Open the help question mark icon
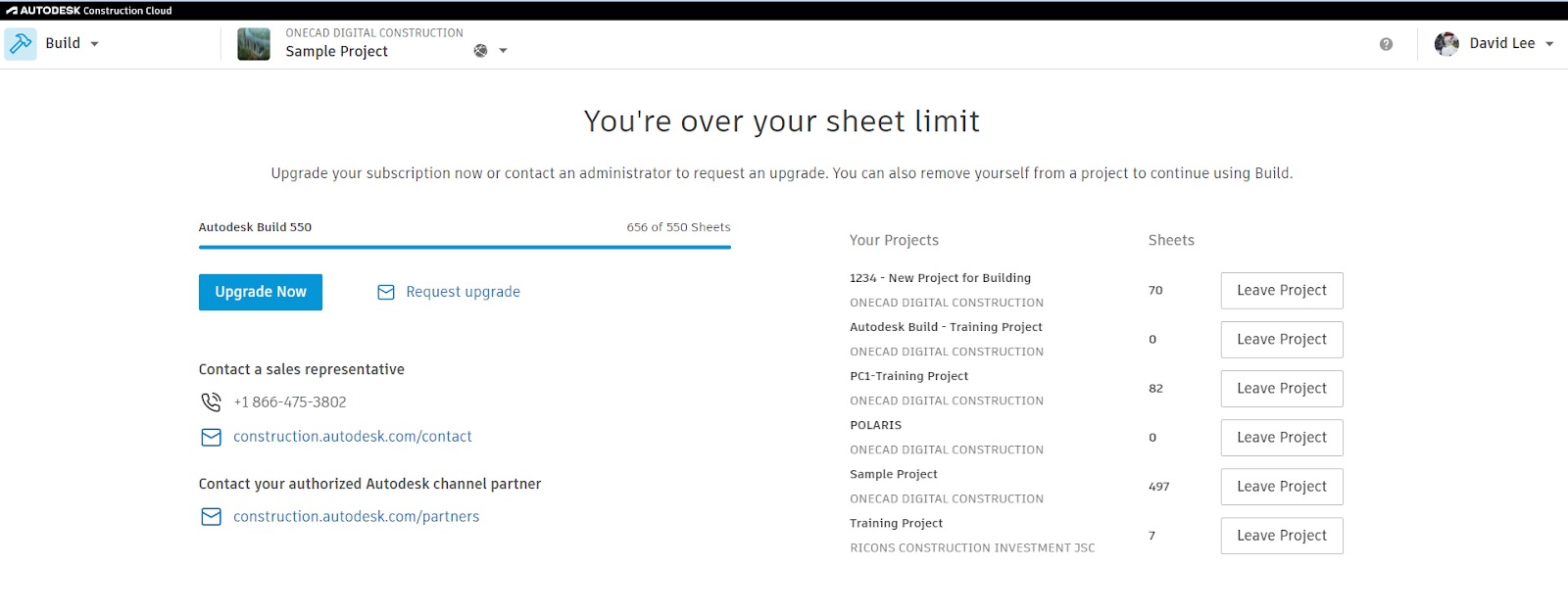Screen dimensions: 1568x614 [1386, 44]
